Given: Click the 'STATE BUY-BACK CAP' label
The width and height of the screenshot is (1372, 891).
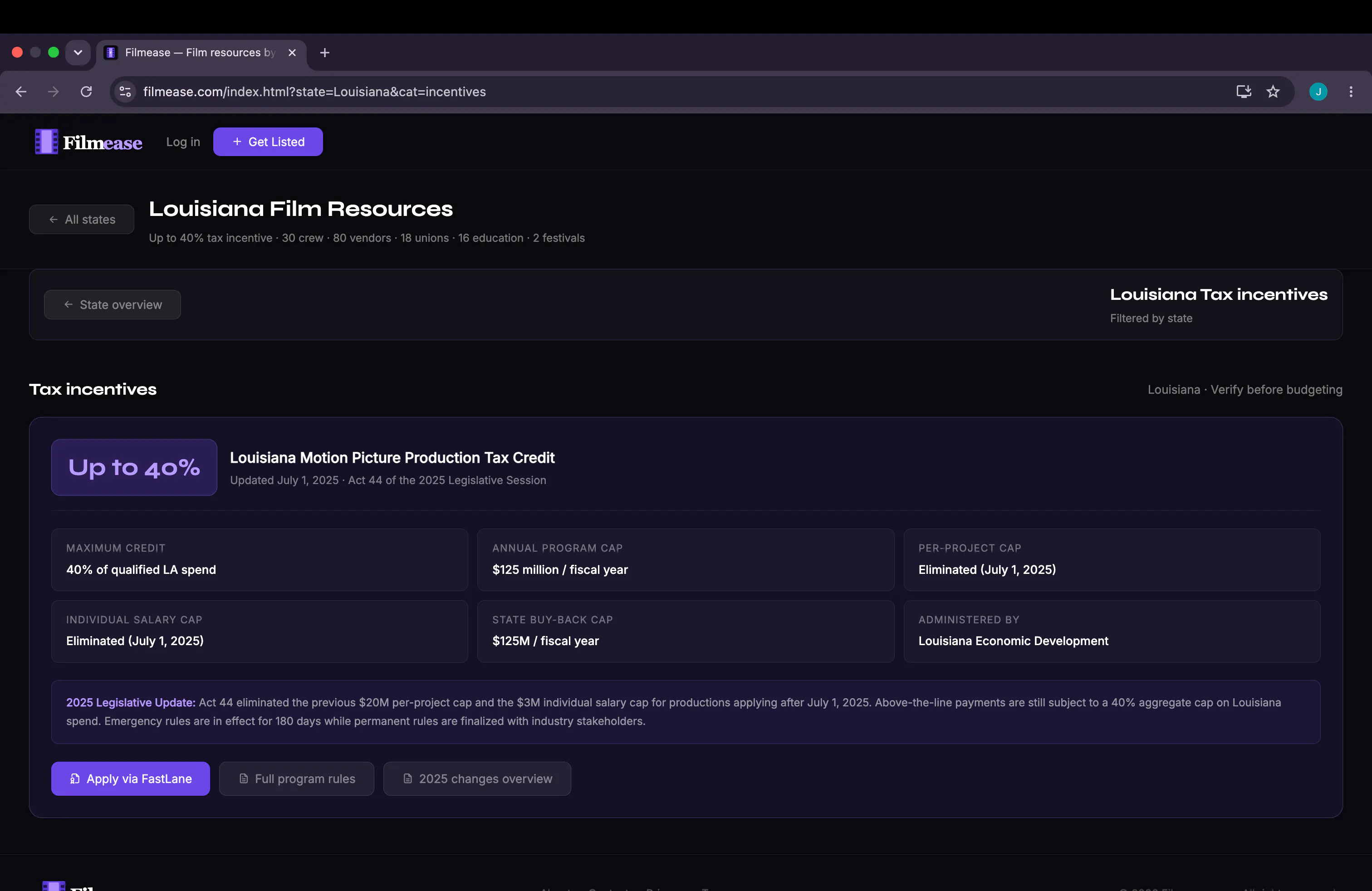Looking at the screenshot, I should tap(552, 620).
